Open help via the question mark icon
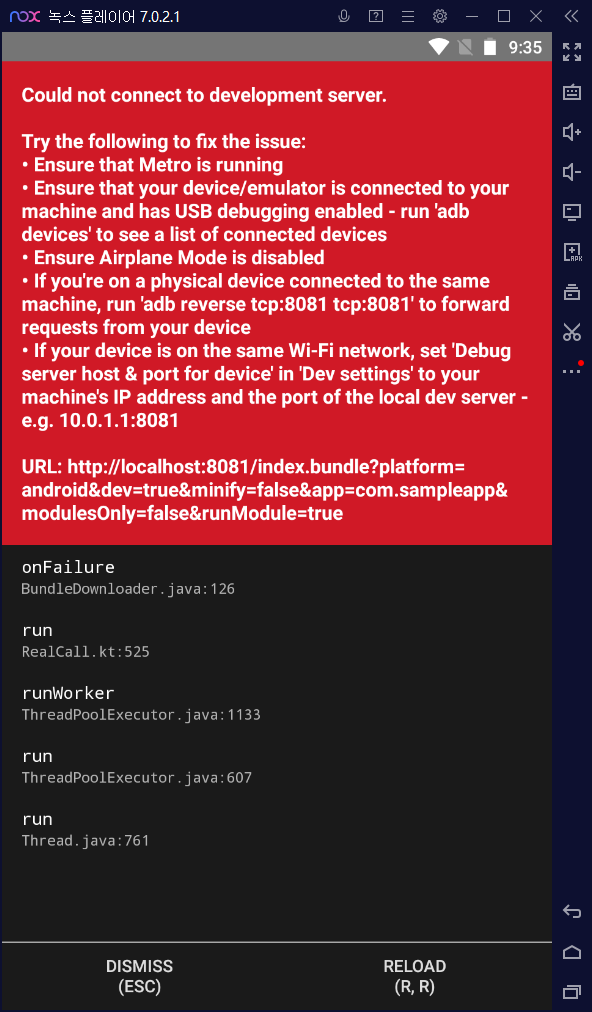The image size is (592, 1012). pyautogui.click(x=375, y=16)
